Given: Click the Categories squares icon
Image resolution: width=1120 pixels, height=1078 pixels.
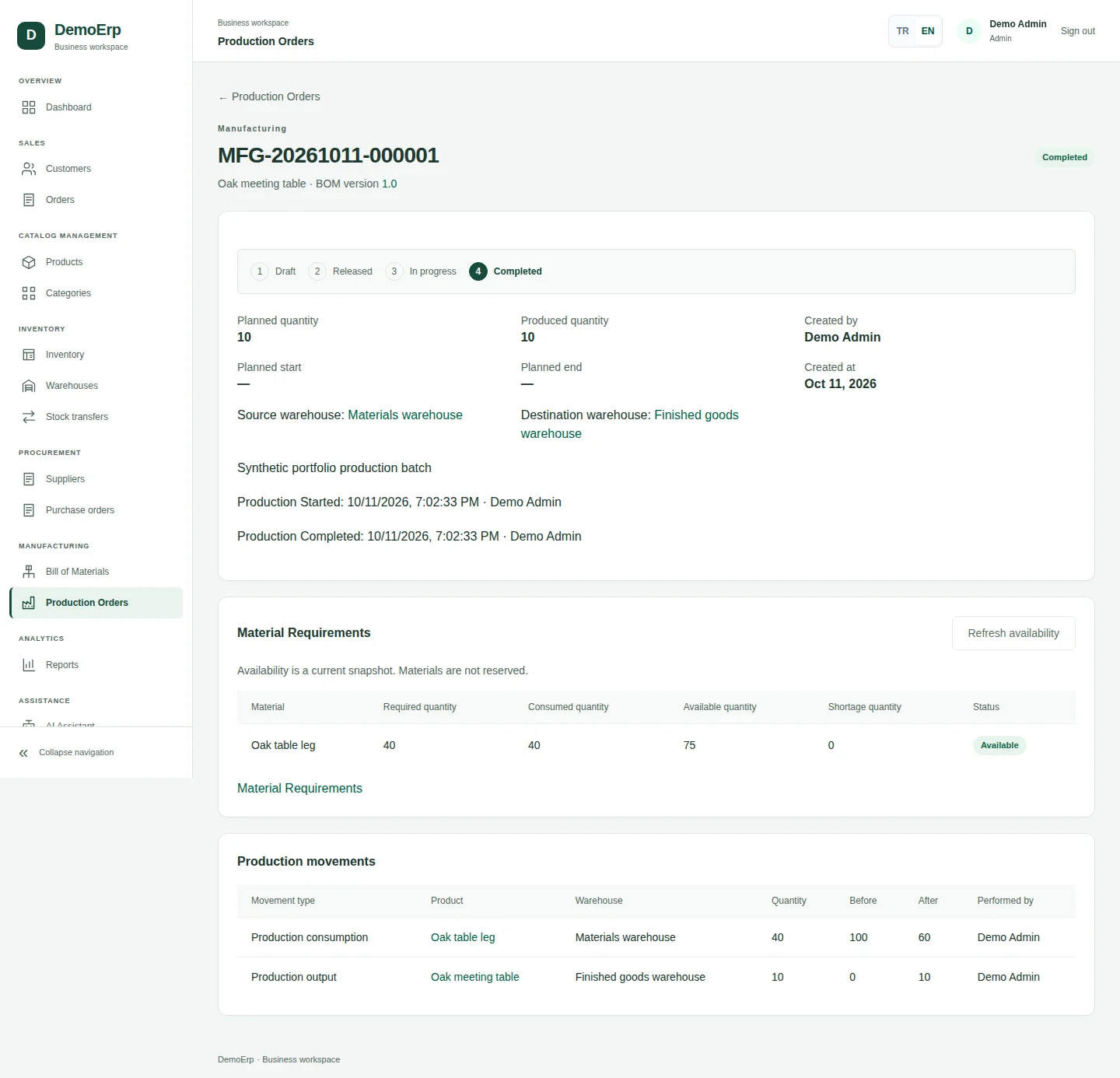Looking at the screenshot, I should click(29, 293).
